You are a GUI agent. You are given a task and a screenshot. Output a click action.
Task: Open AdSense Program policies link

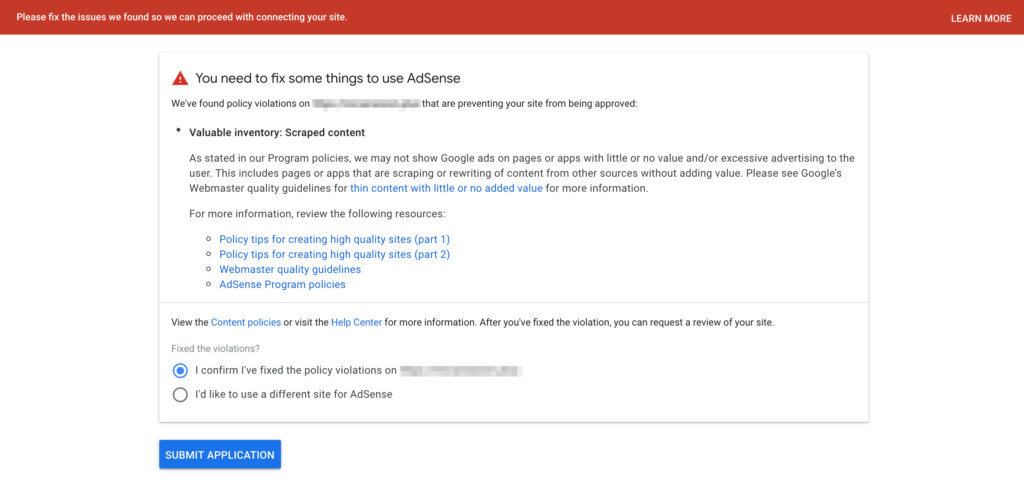tap(282, 285)
